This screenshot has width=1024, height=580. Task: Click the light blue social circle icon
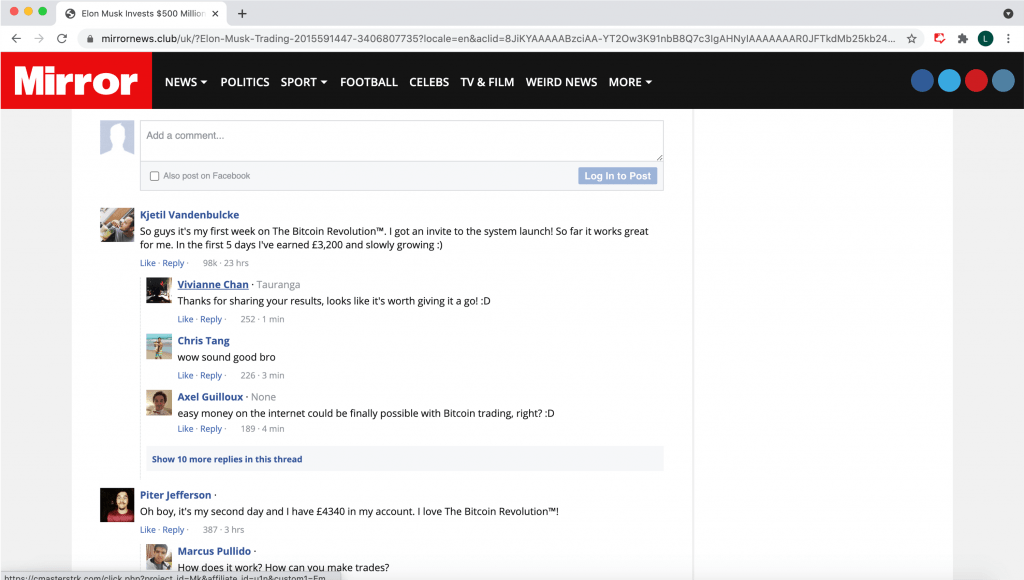949,82
